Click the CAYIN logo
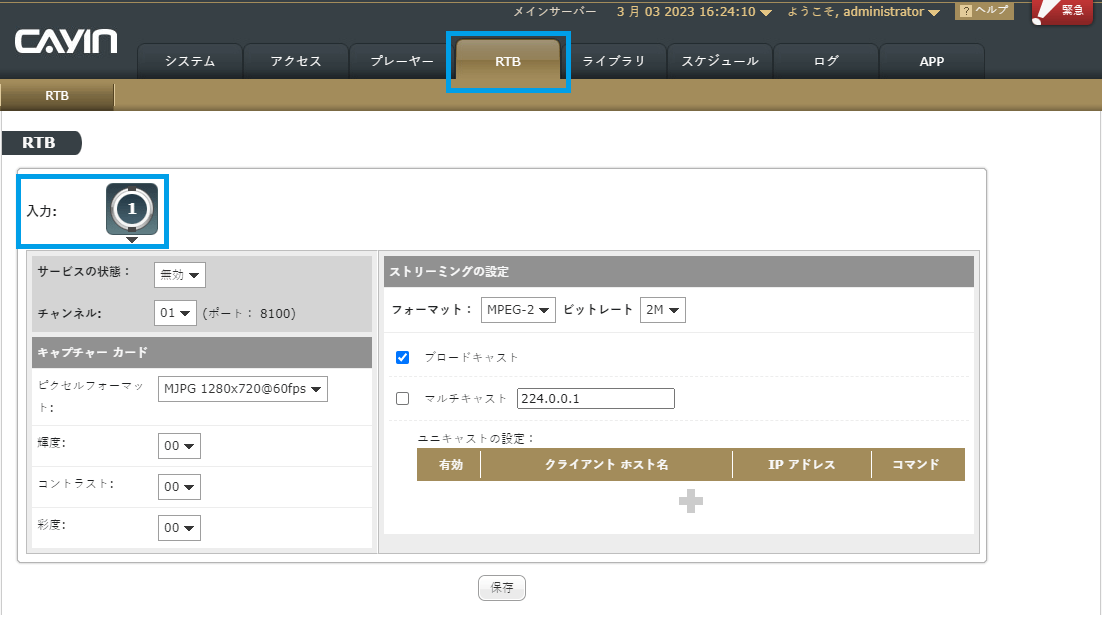This screenshot has width=1102, height=630. pos(66,41)
